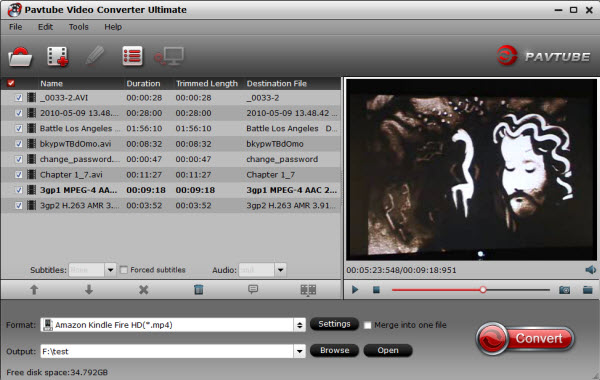Viewport: 600px width, 380px height.
Task: Click the speaker volume icon
Action: click(590, 270)
